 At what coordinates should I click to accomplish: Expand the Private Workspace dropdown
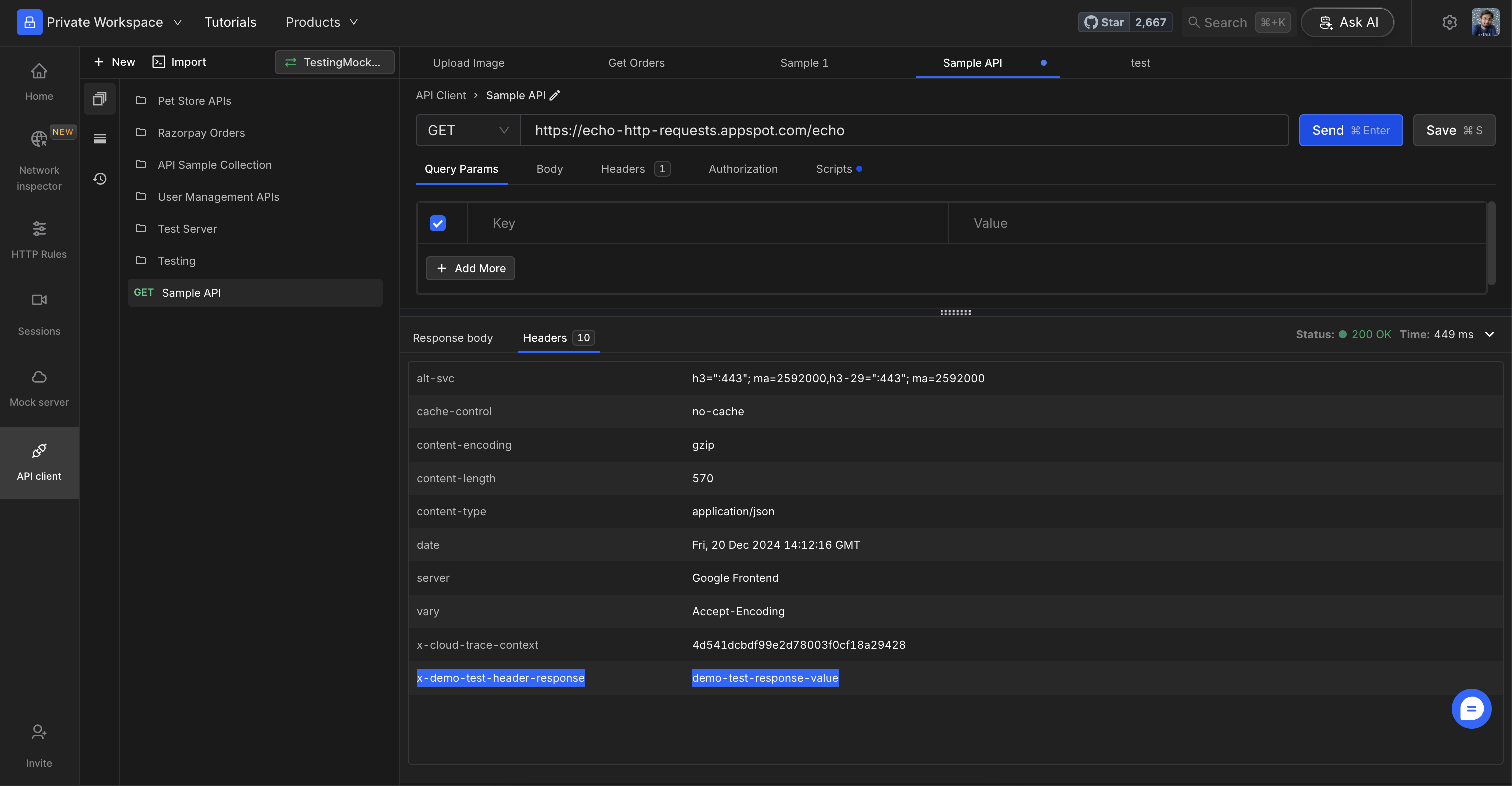pos(178,23)
